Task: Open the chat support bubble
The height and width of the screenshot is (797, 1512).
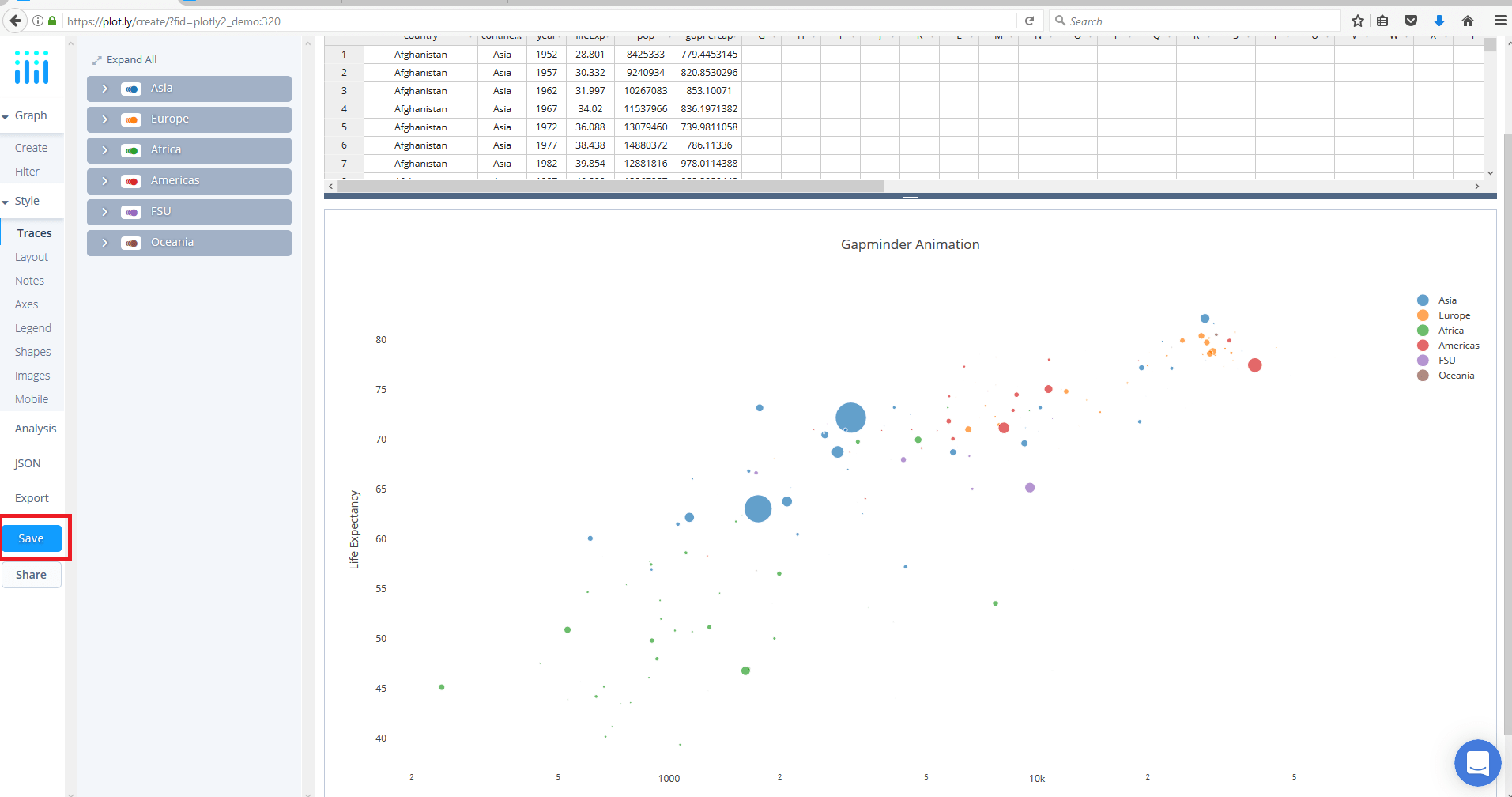Action: tap(1477, 762)
